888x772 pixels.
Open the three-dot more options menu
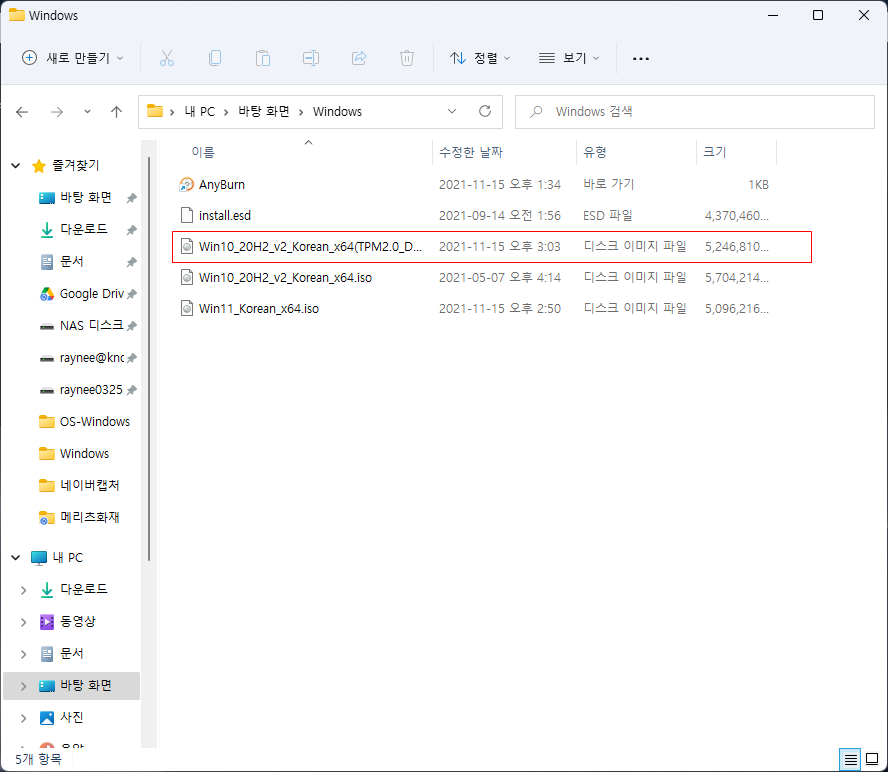tap(641, 58)
